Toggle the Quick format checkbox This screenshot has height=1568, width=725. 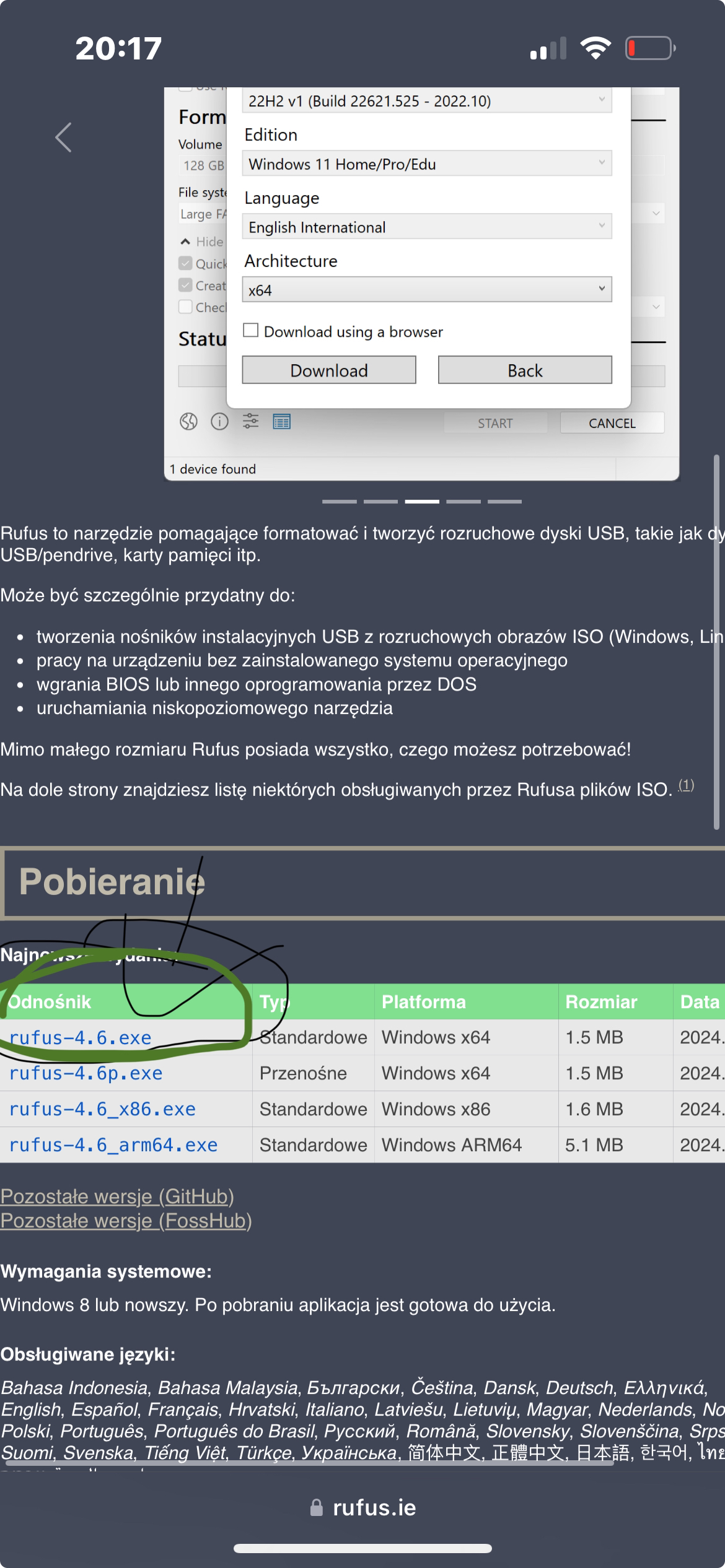click(185, 263)
